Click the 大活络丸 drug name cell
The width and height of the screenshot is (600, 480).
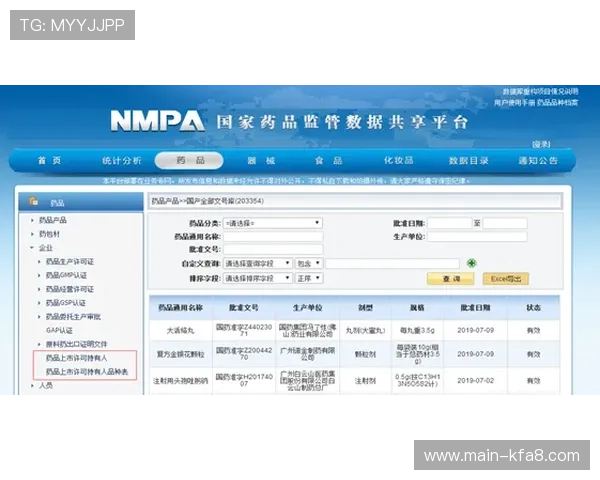[181, 330]
